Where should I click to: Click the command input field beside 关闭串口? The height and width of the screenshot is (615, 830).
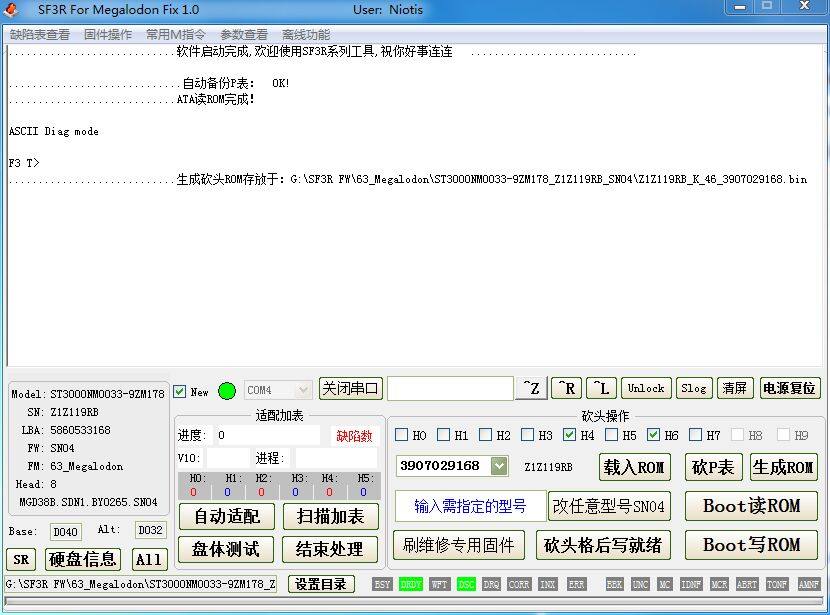(450, 389)
